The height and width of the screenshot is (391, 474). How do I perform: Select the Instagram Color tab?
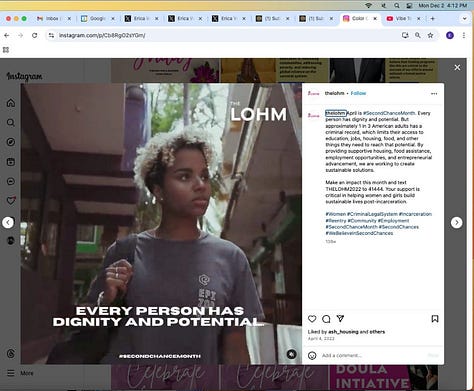pyautogui.click(x=359, y=19)
